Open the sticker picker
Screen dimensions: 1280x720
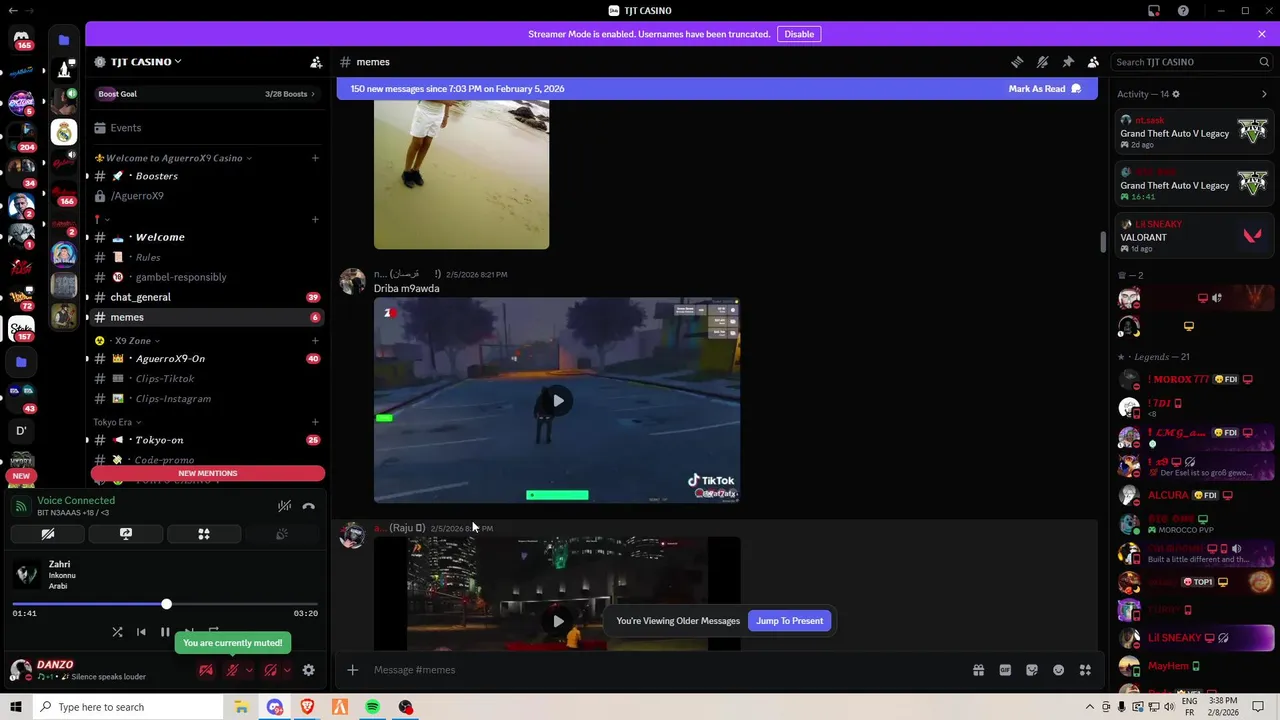[x=1032, y=670]
